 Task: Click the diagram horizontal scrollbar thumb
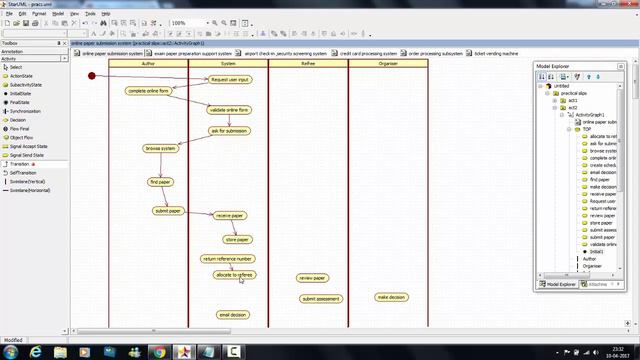pyautogui.click(x=154, y=331)
